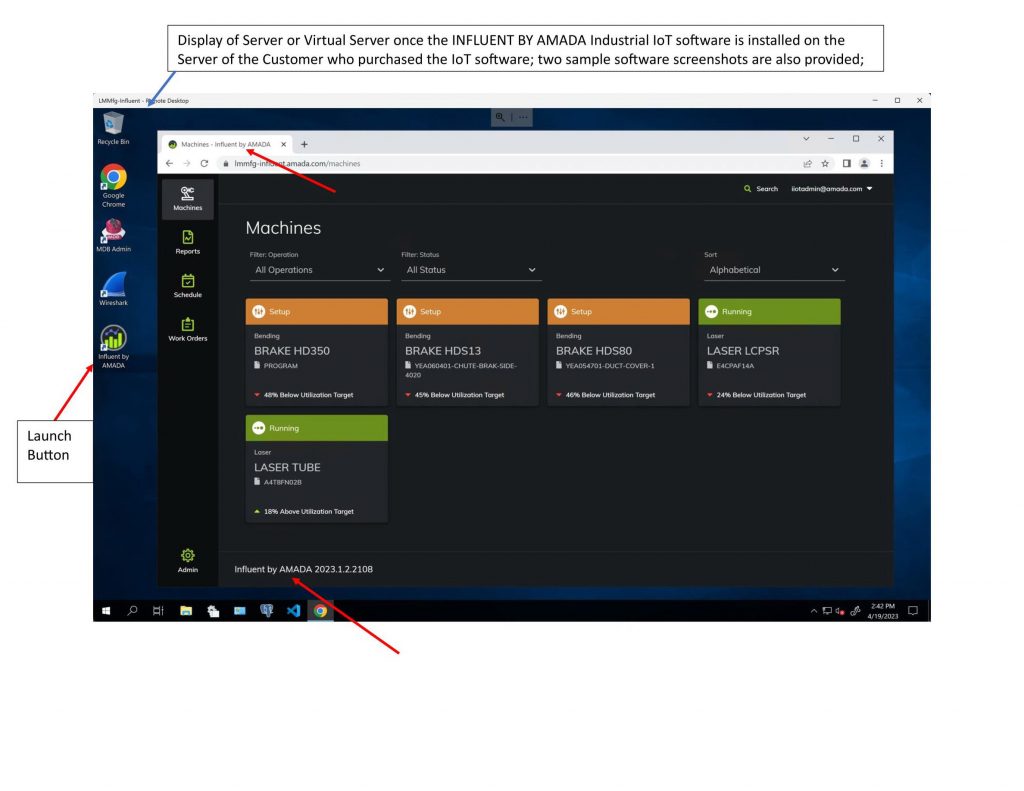Open the iiotadmin@amada.com account menu
The image size is (1024, 791).
click(x=831, y=189)
